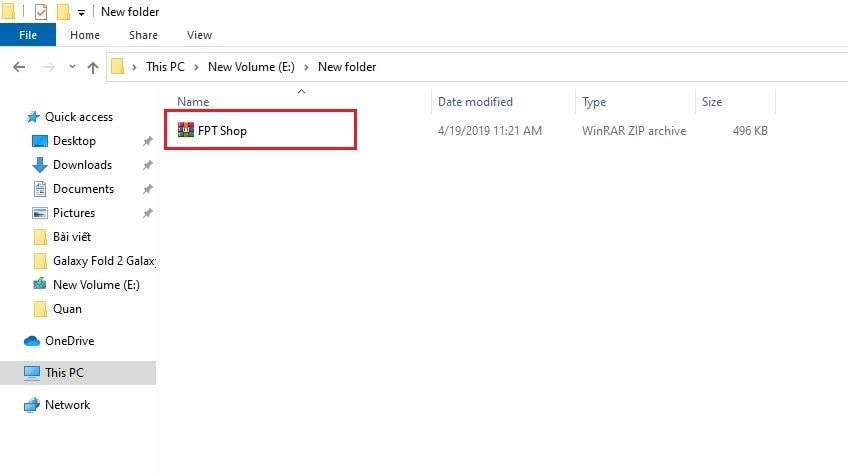Open the Recent locations dropdown arrow
This screenshot has height=475, width=848.
click(70, 67)
